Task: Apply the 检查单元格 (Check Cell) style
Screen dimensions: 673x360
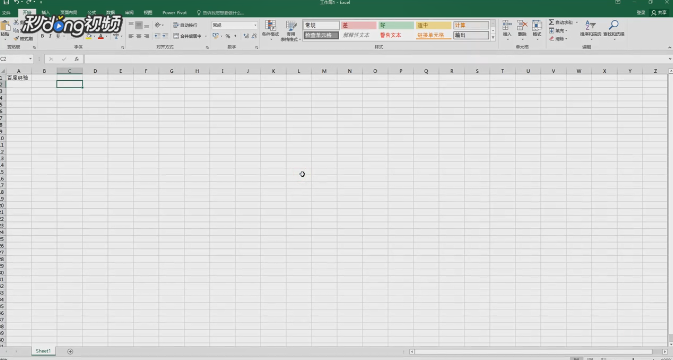Action: coord(321,35)
